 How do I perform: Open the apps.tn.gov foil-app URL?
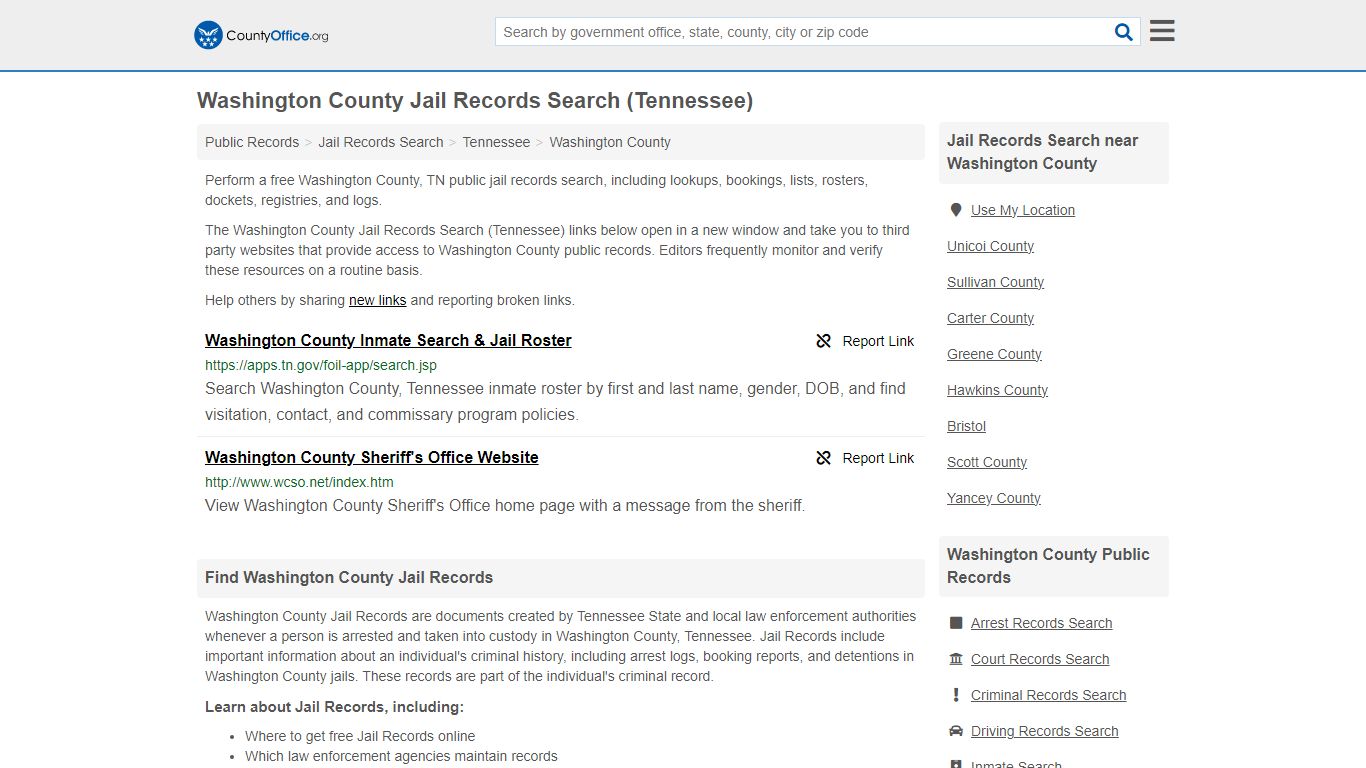(x=321, y=365)
